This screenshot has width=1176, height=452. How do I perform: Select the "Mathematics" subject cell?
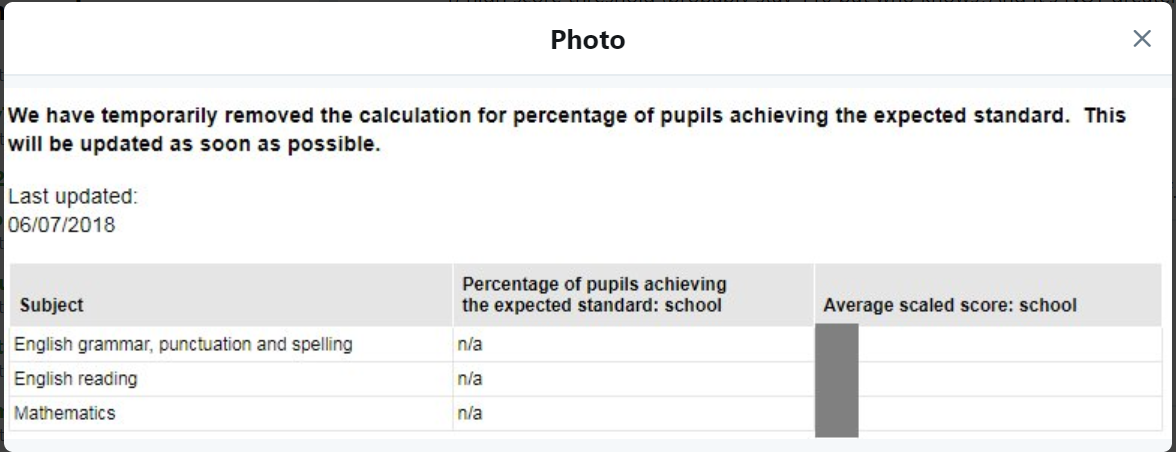pos(65,413)
